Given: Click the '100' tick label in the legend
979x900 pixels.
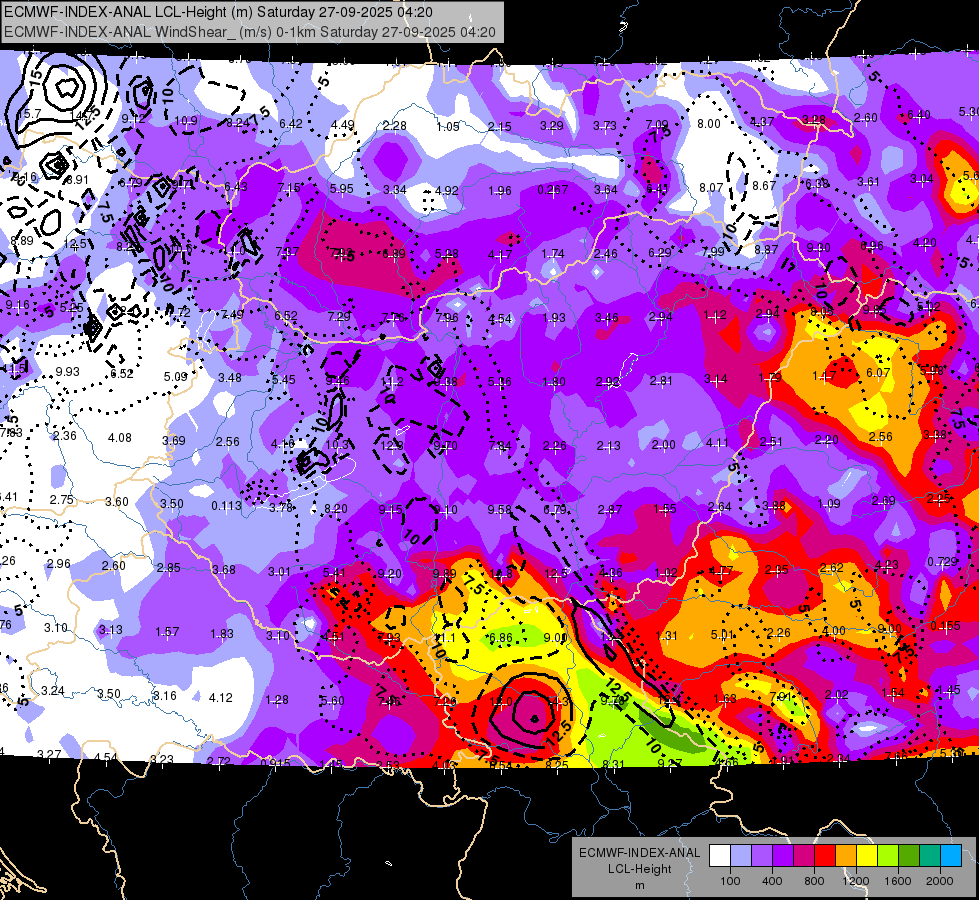Looking at the screenshot, I should (x=730, y=881).
